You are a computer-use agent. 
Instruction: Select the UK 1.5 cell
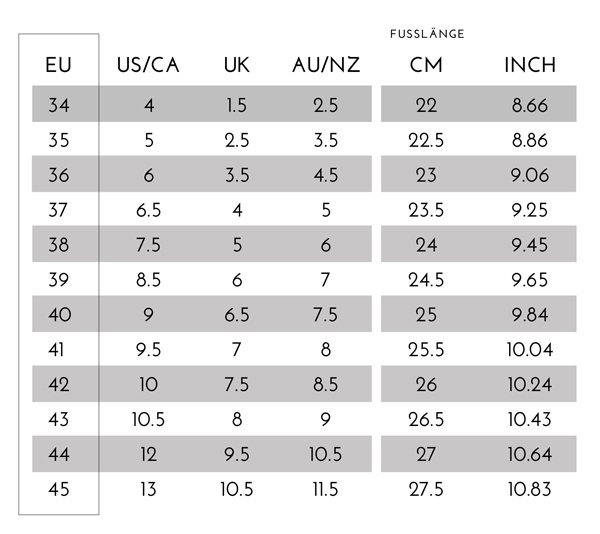[237, 105]
